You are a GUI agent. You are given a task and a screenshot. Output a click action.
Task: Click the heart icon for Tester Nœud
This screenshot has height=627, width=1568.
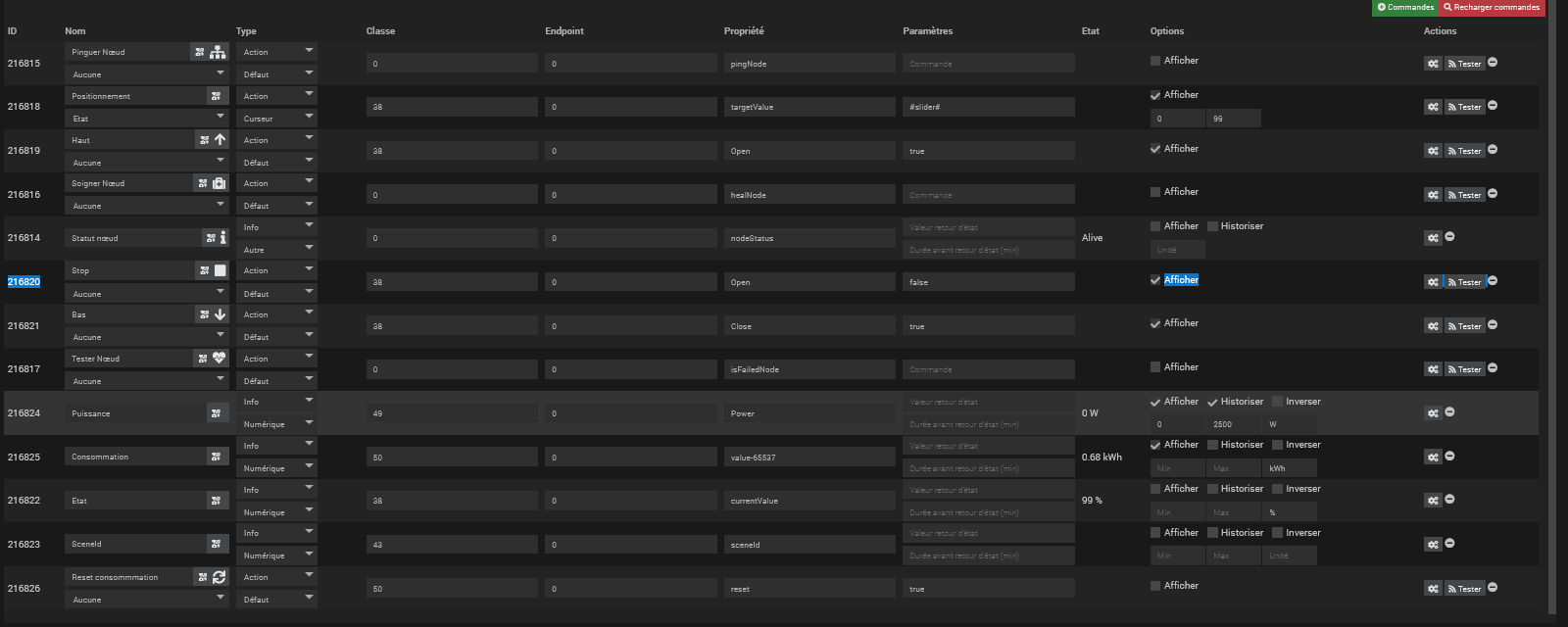(220, 359)
